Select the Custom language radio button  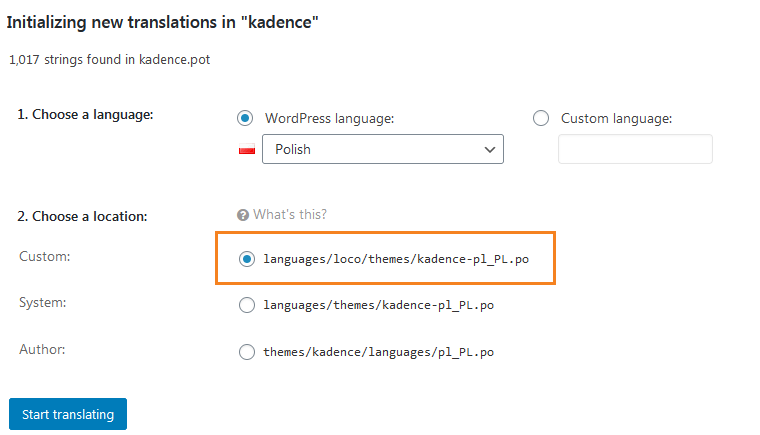(x=541, y=119)
